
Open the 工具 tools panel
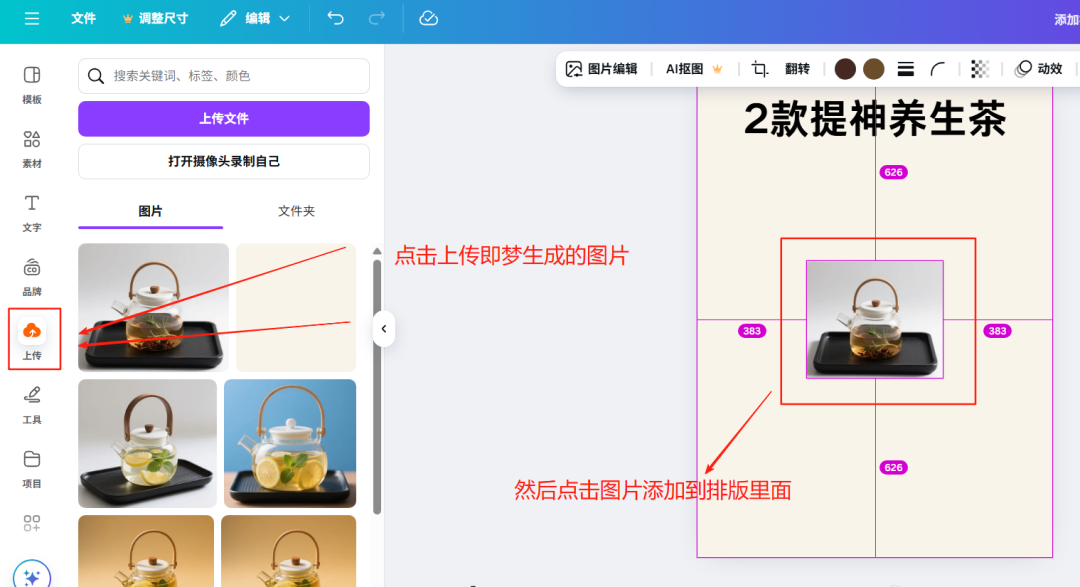pyautogui.click(x=32, y=405)
